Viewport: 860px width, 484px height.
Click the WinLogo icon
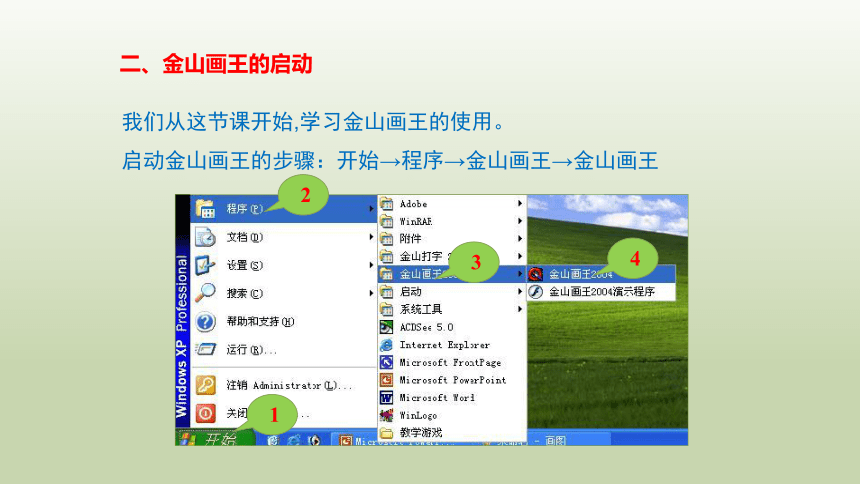coord(387,415)
